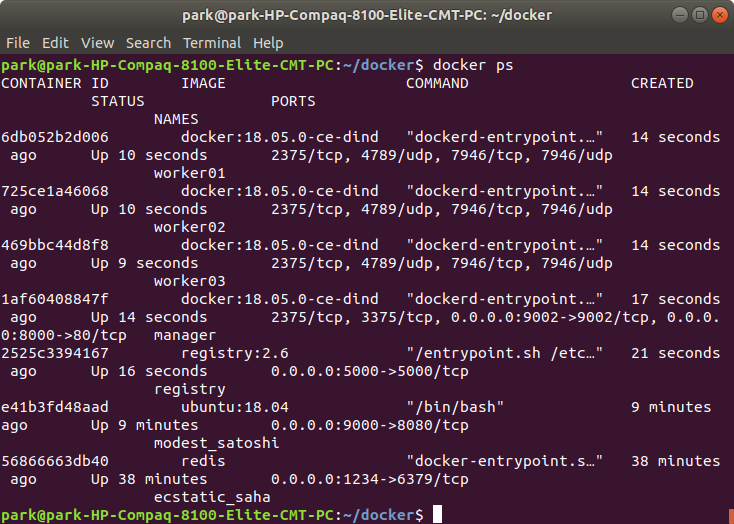
Task: Click the typed "docker ps" command
Action: 473,65
